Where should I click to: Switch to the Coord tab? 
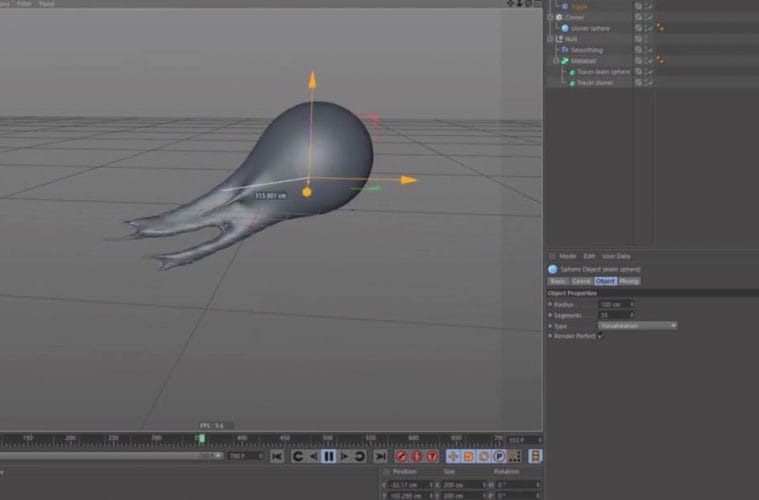coord(581,281)
